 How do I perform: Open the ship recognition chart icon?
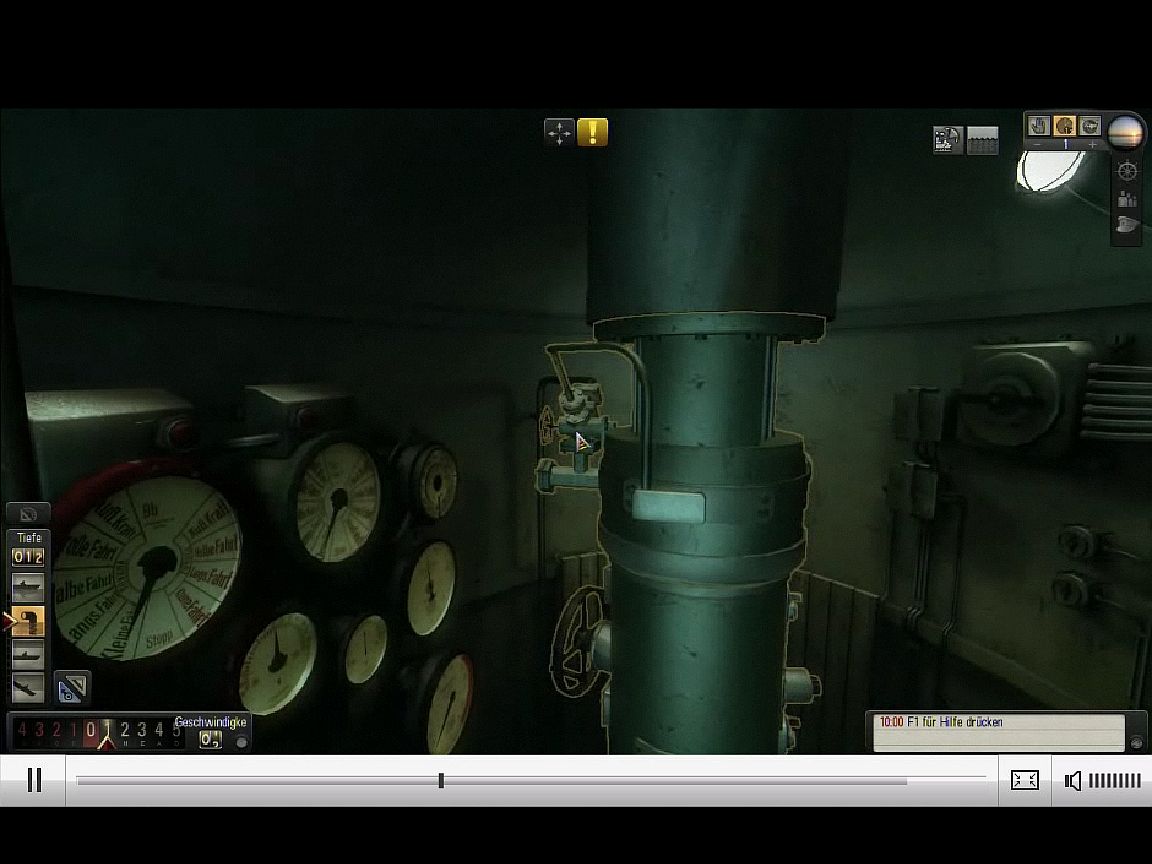pos(948,140)
